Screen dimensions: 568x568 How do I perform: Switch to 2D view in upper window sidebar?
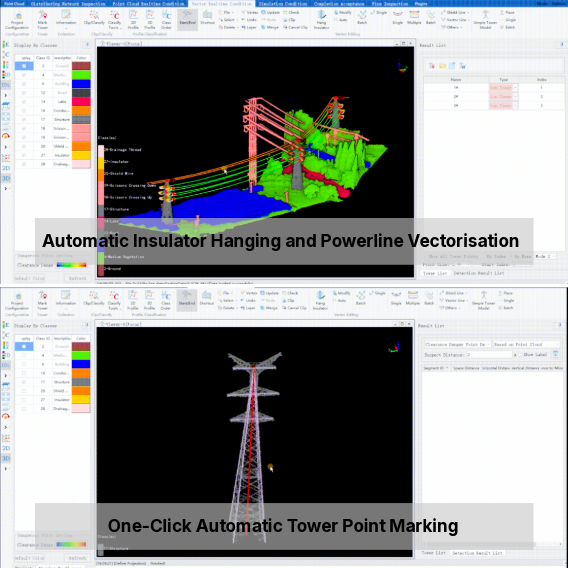click(6, 168)
